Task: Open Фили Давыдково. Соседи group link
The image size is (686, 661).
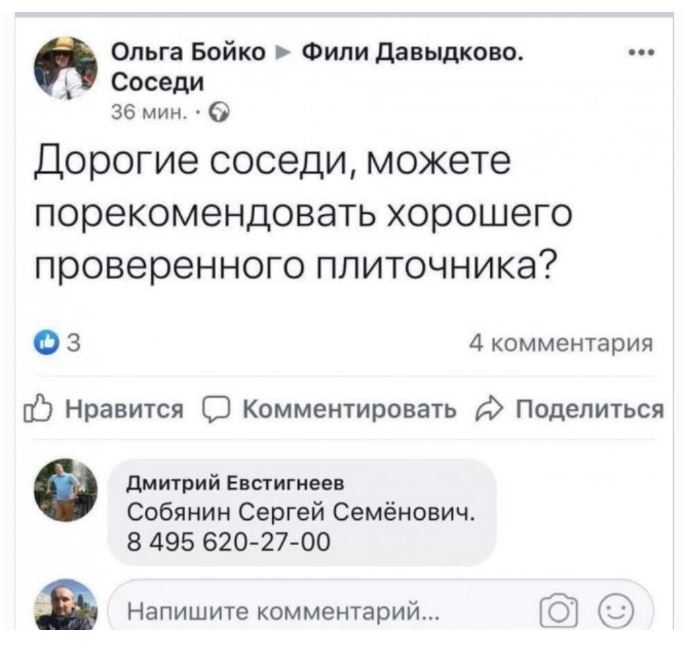Action: tap(317, 67)
